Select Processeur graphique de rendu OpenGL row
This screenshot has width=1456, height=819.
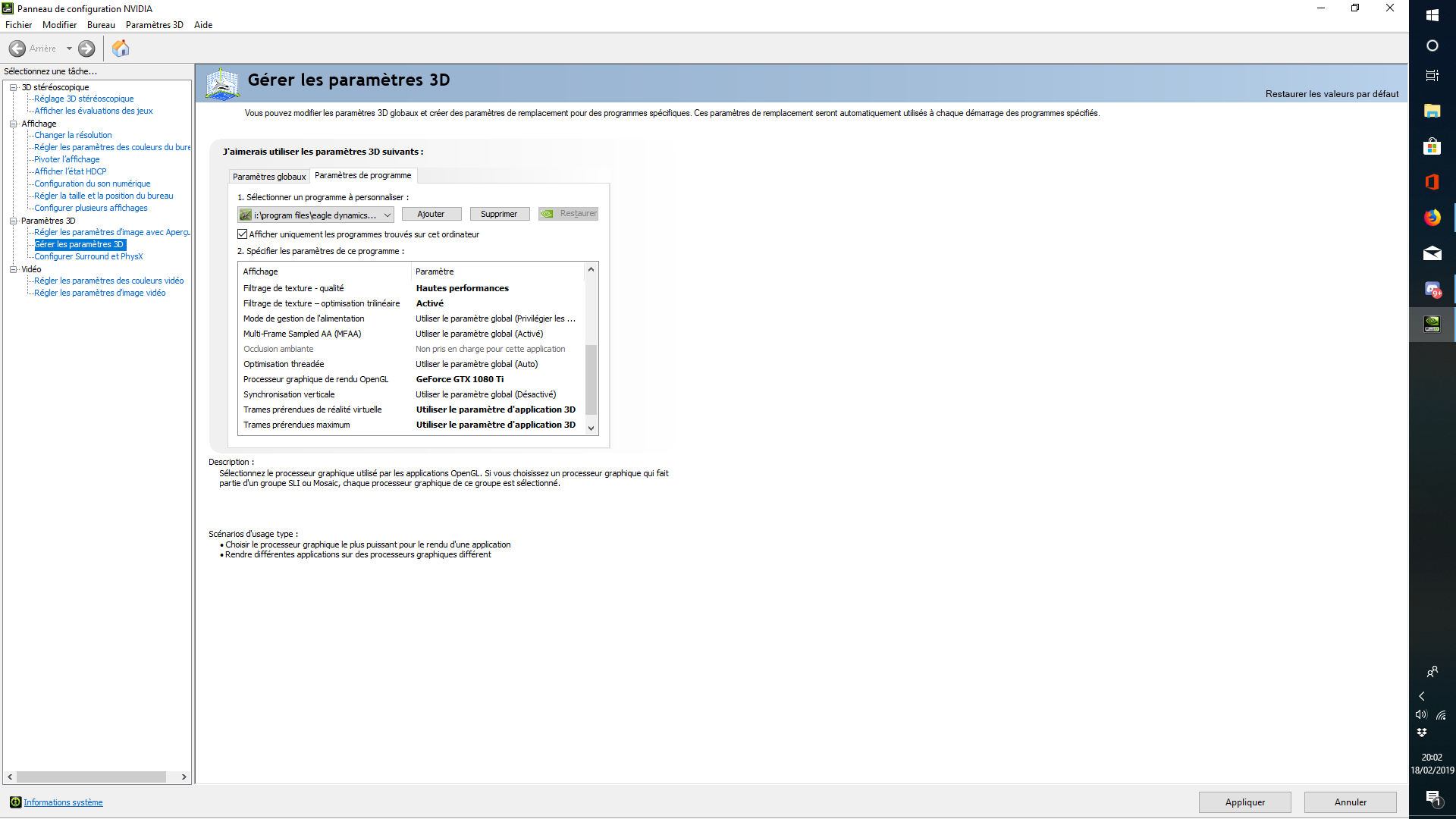[x=410, y=379]
